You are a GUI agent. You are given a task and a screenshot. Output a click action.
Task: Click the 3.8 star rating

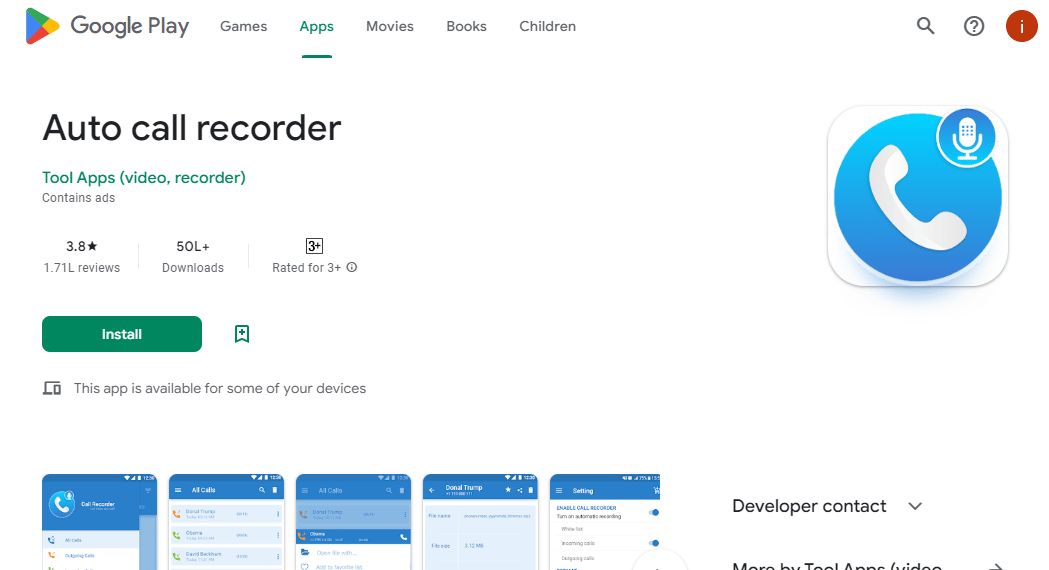(x=82, y=246)
